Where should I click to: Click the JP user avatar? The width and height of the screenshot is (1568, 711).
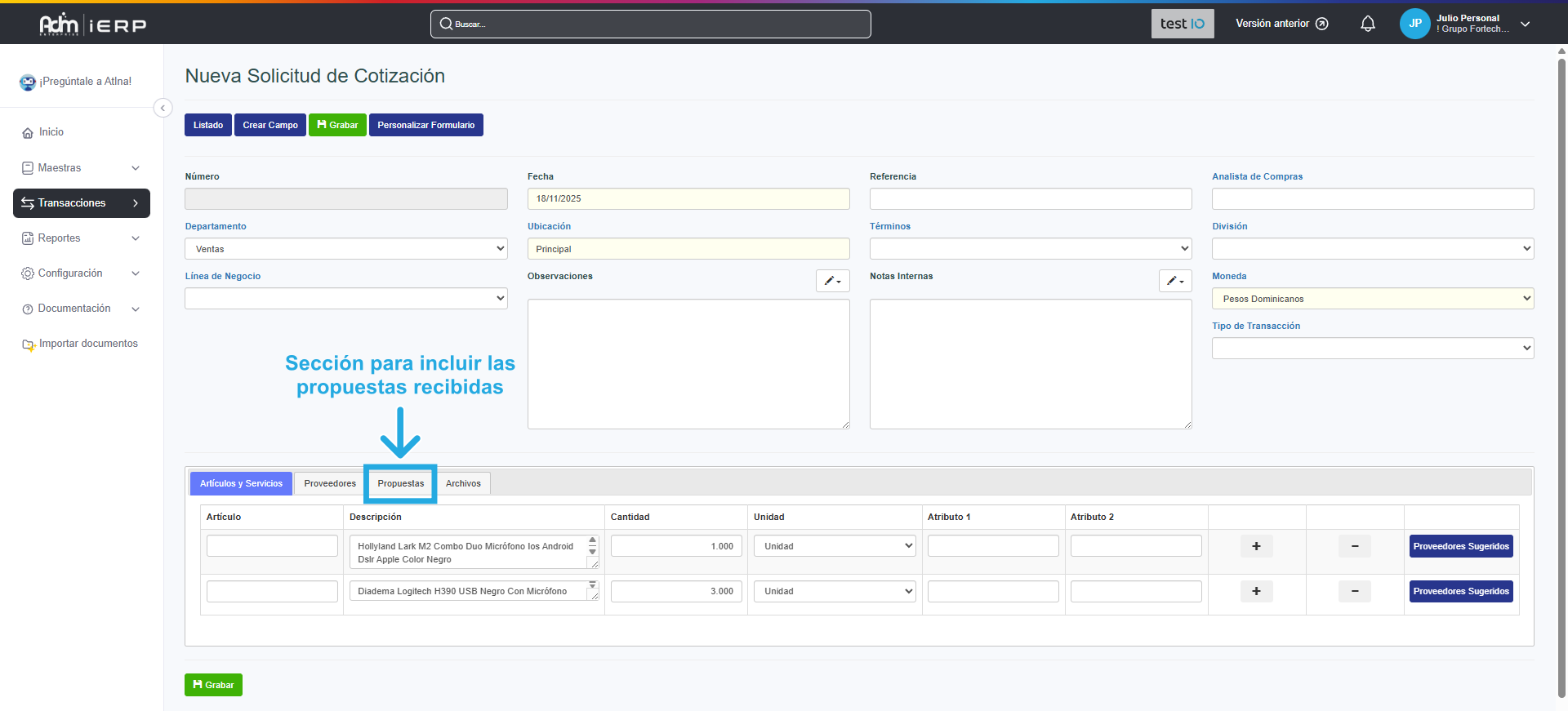coord(1414,24)
